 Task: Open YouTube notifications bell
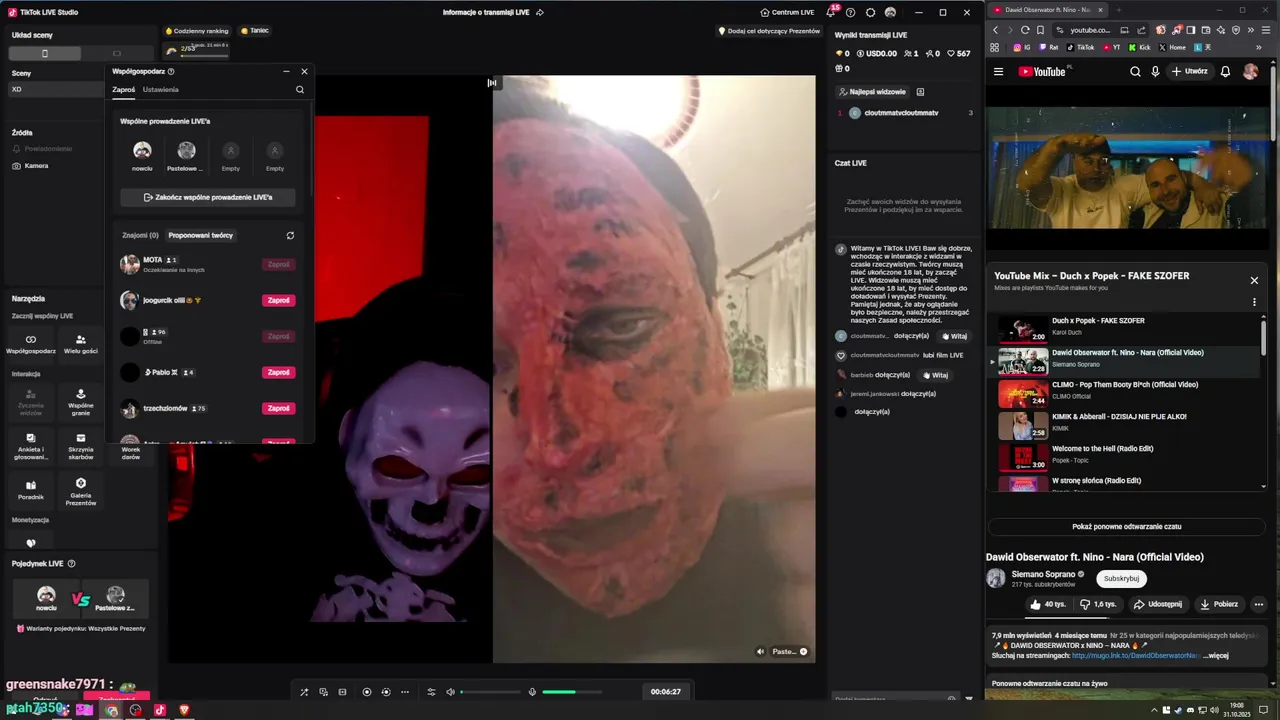(x=1225, y=71)
